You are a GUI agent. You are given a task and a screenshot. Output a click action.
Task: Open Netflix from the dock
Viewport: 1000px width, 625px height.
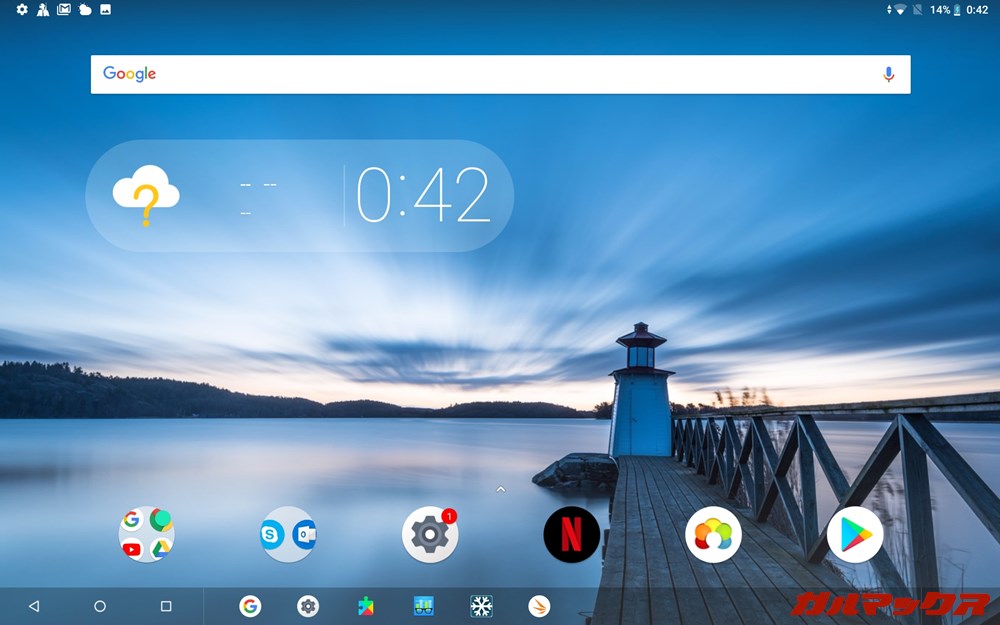571,534
